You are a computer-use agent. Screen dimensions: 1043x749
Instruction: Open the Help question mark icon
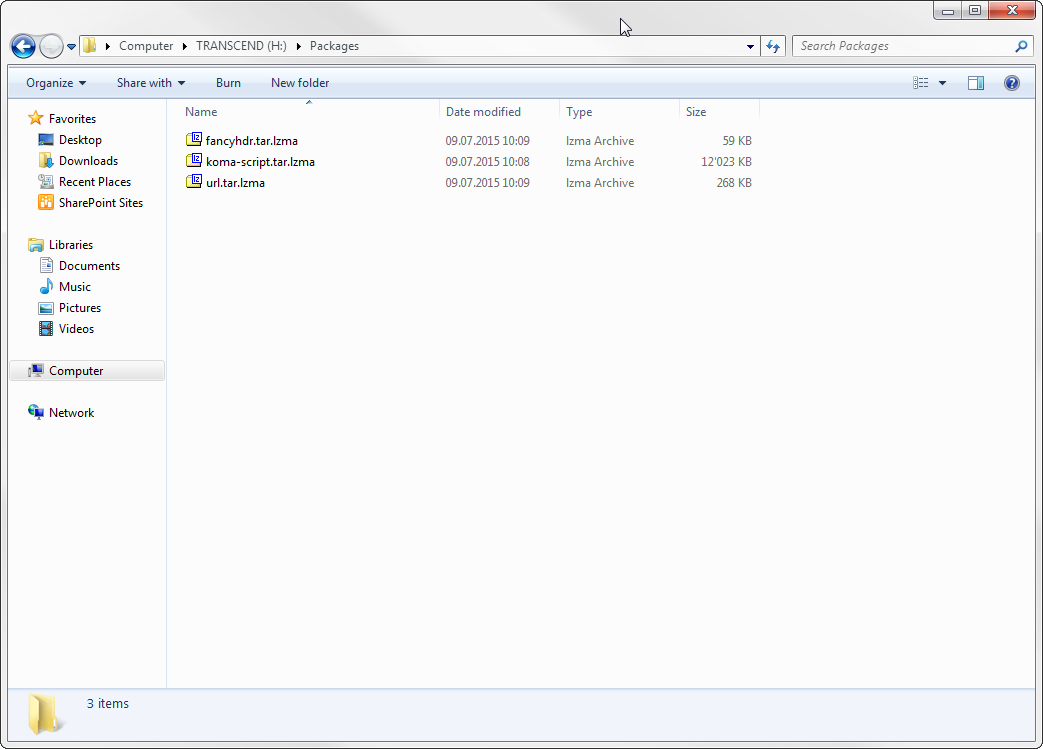(x=1011, y=83)
